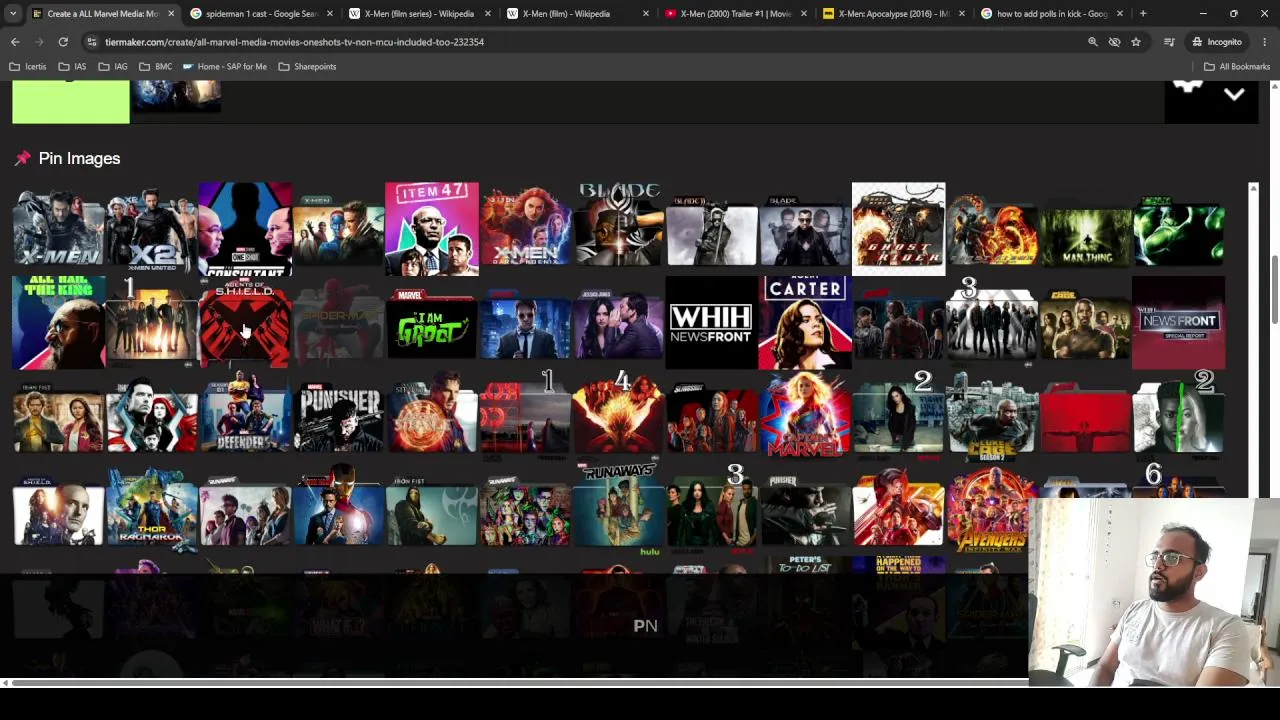Click the thumbnail placed in the green tier row

(x=178, y=97)
